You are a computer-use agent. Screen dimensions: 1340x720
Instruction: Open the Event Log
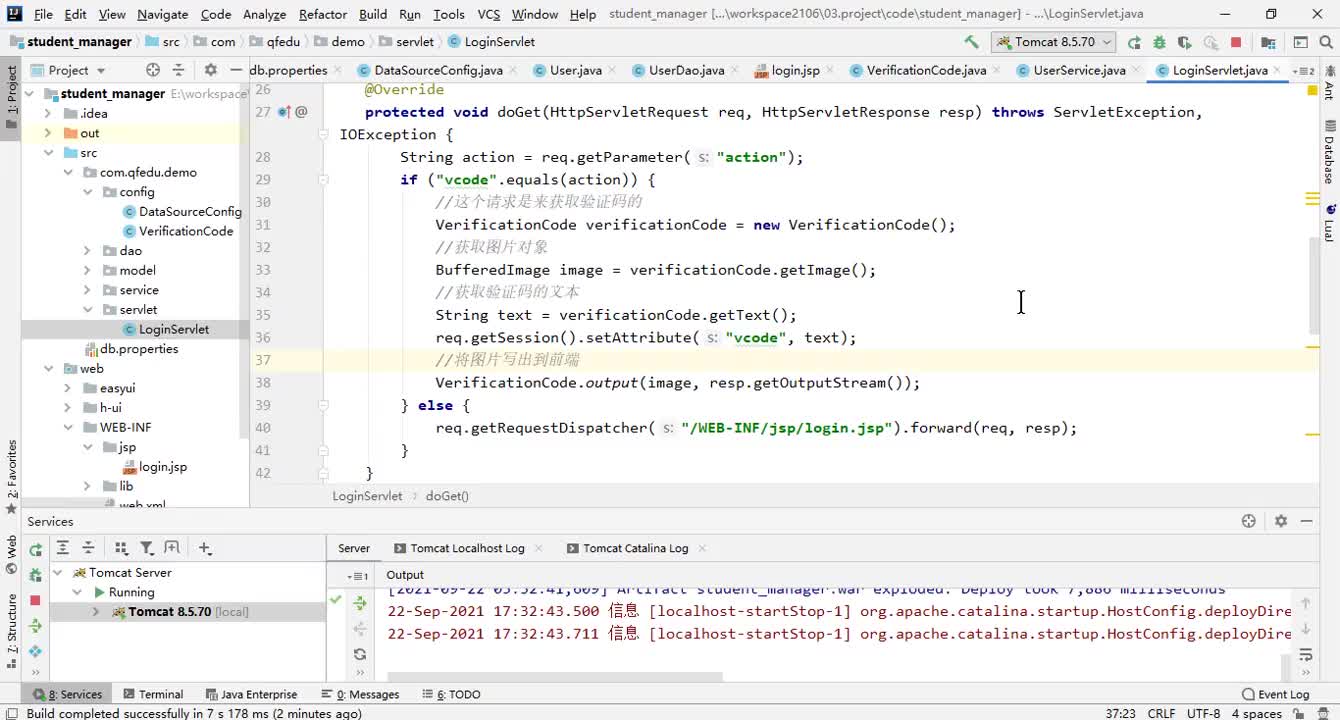(1275, 694)
